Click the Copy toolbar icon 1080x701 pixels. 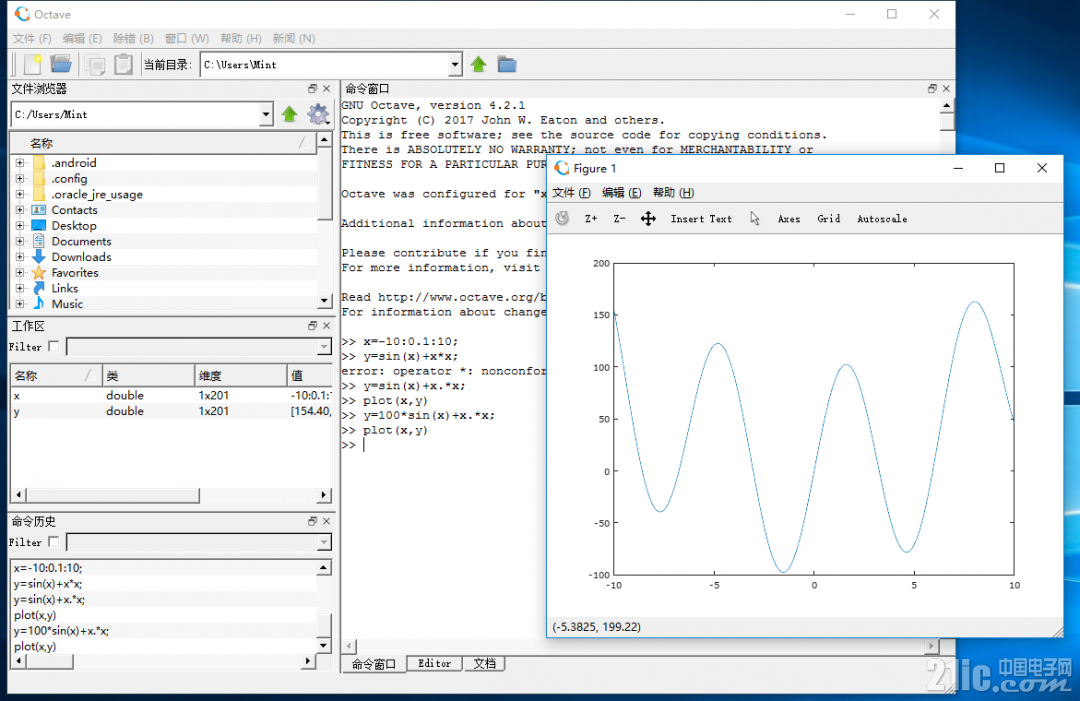(94, 64)
